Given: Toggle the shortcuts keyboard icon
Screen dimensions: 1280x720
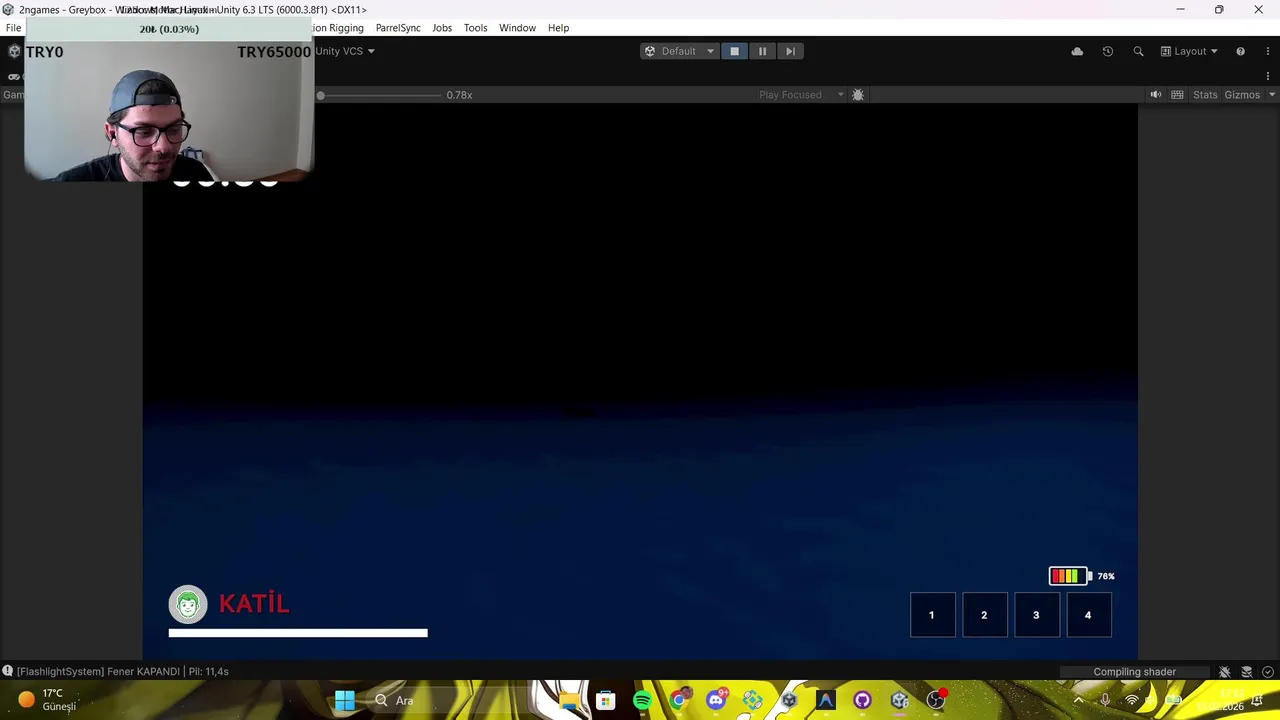Looking at the screenshot, I should click(x=1177, y=95).
